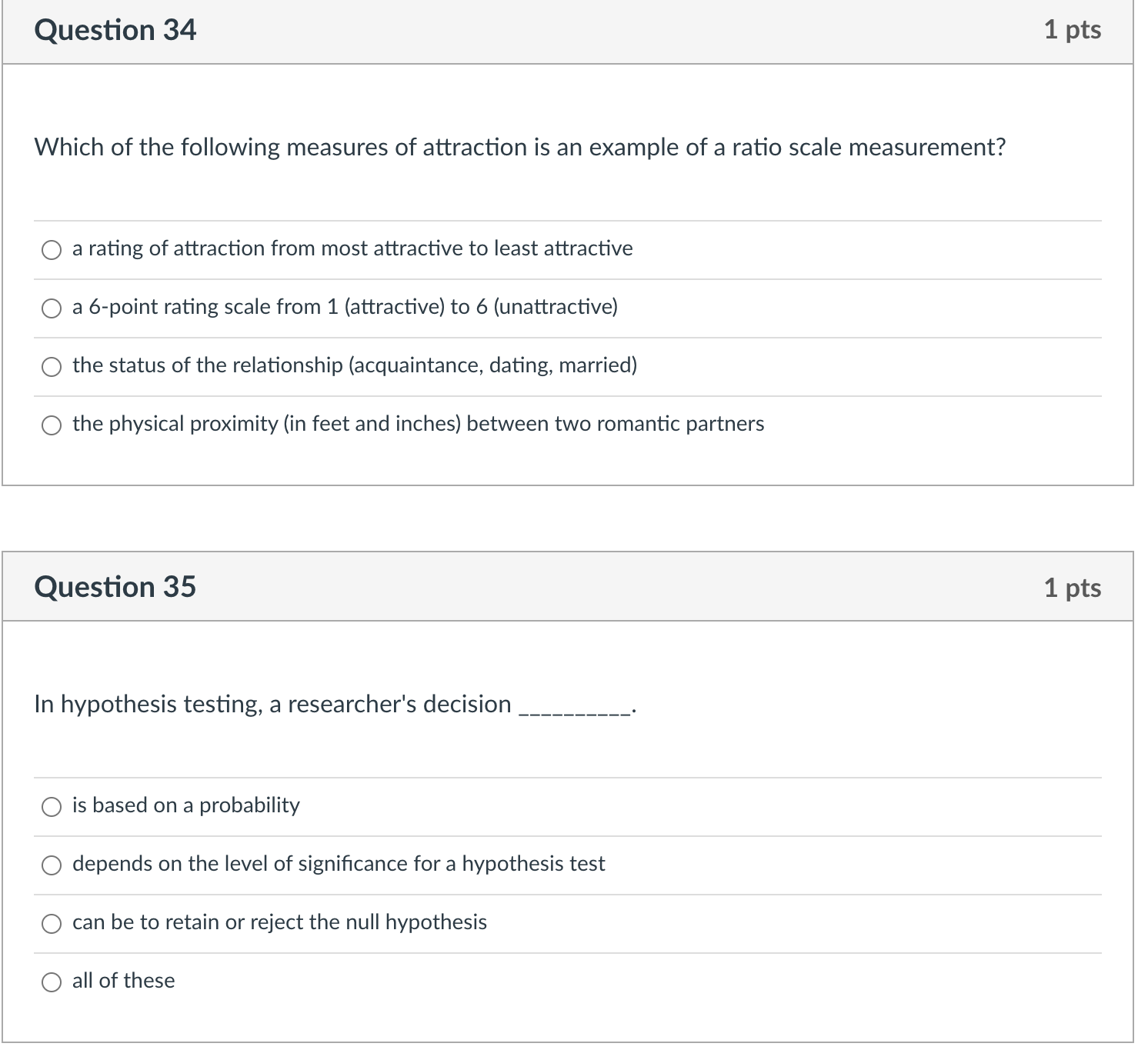Click the '1 pts' label for Question 34
Screen dimensions: 1148x1060
coord(1074,29)
